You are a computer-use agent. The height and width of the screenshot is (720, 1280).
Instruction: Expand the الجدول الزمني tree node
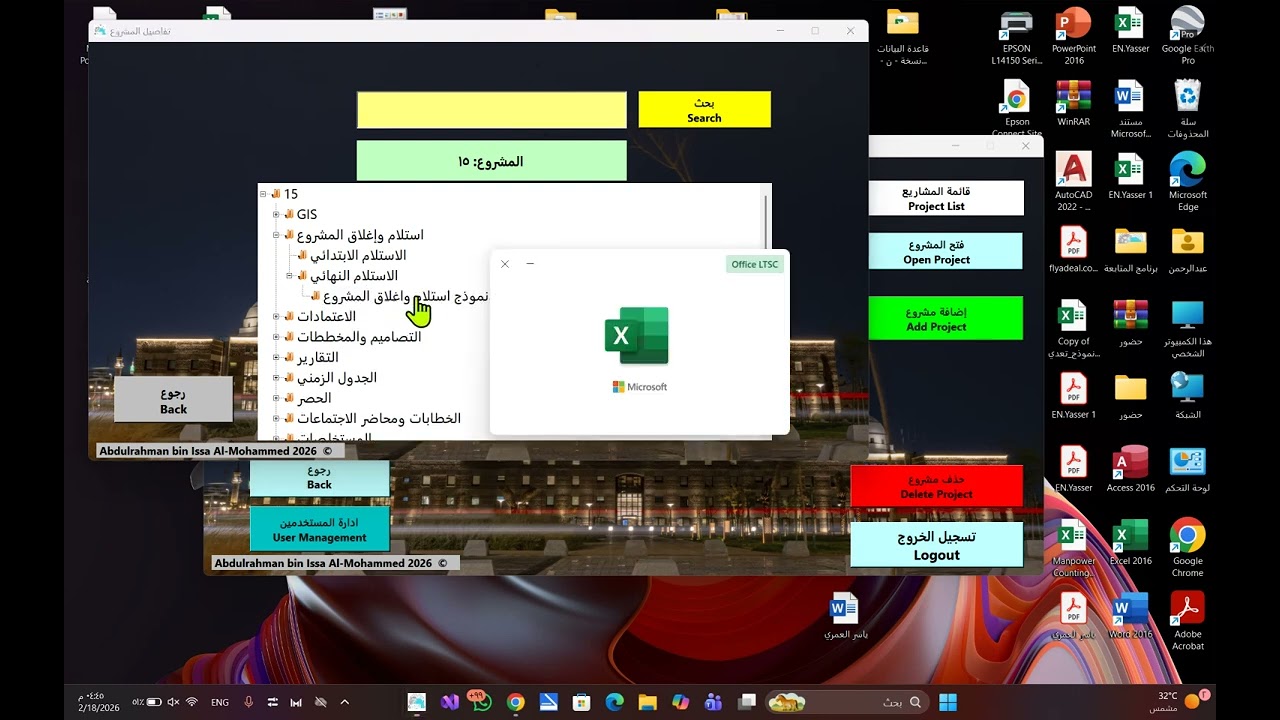coord(276,378)
